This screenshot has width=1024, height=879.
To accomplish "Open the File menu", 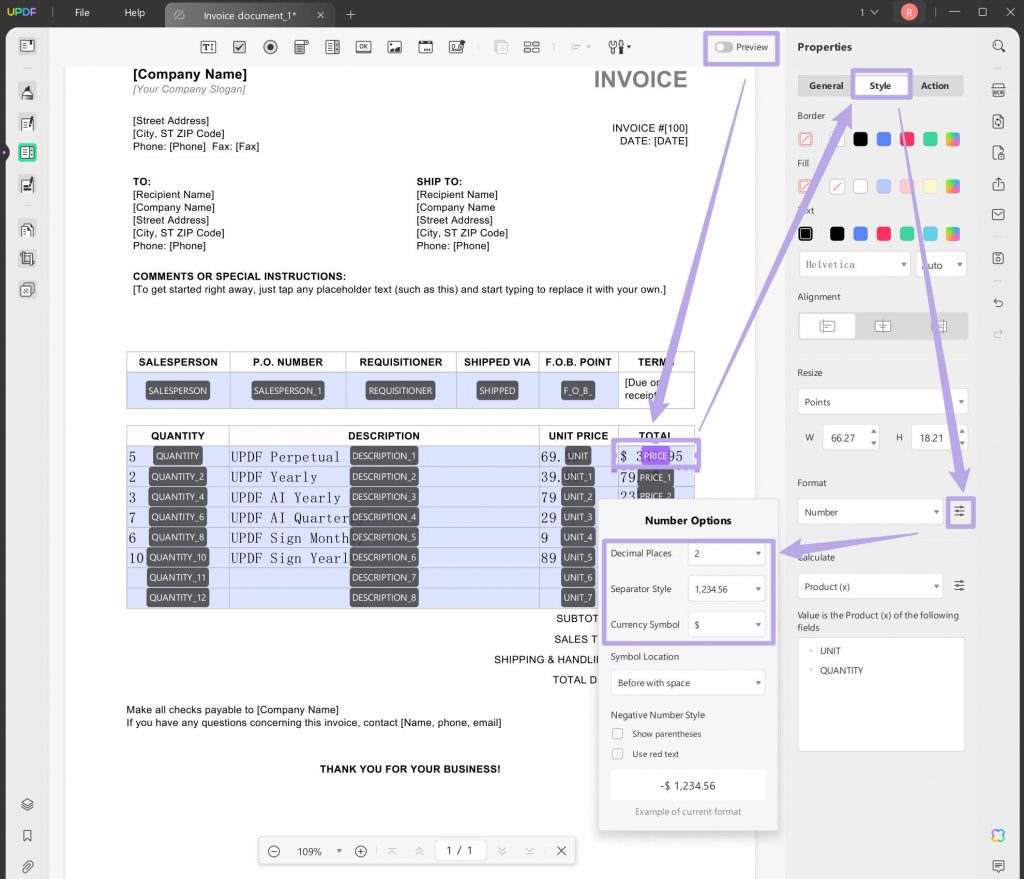I will coord(82,13).
